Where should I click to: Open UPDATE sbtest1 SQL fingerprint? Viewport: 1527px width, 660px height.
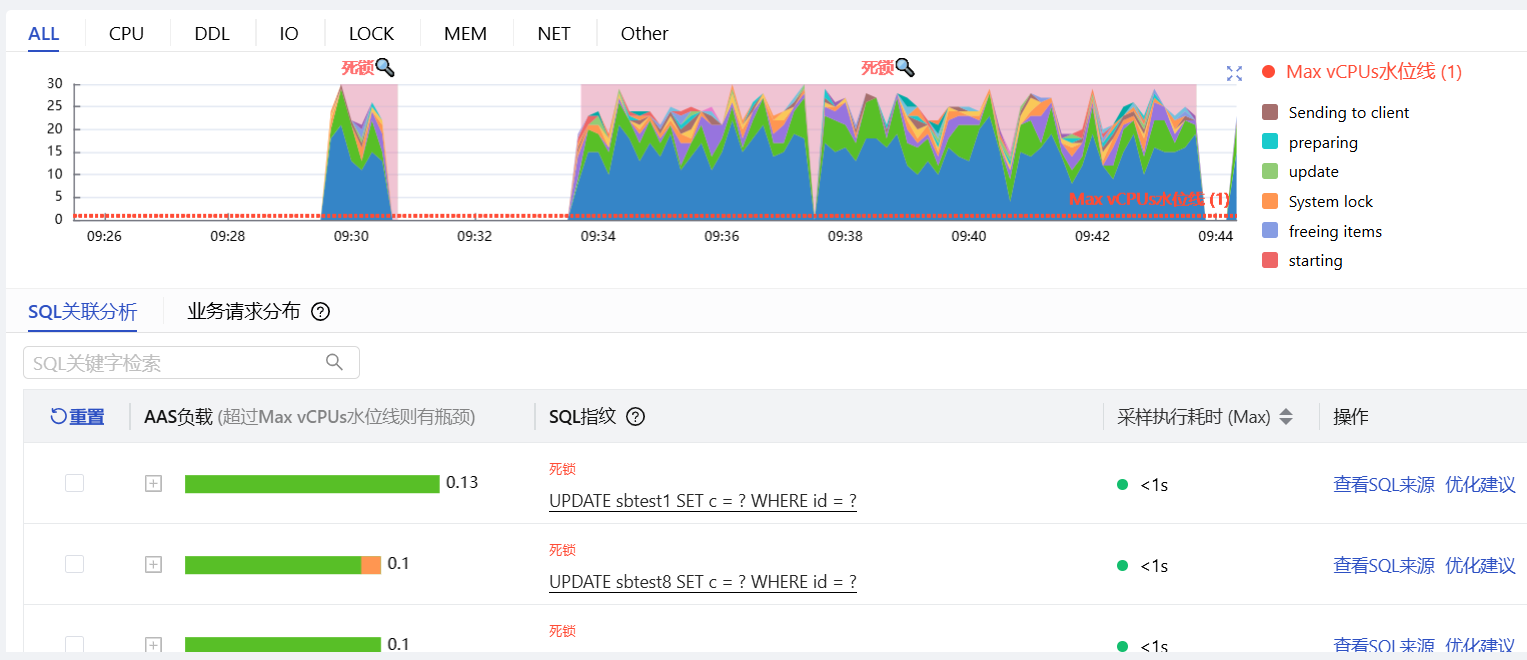tap(703, 501)
